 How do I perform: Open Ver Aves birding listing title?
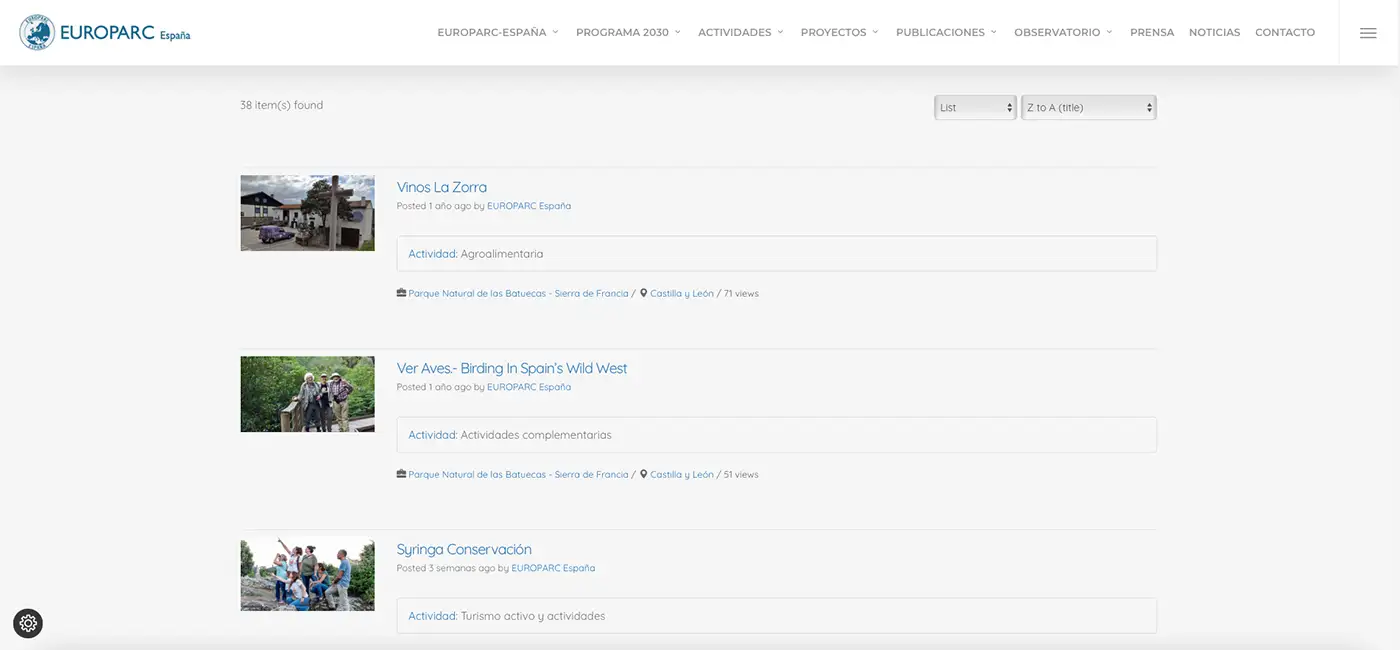pos(512,368)
